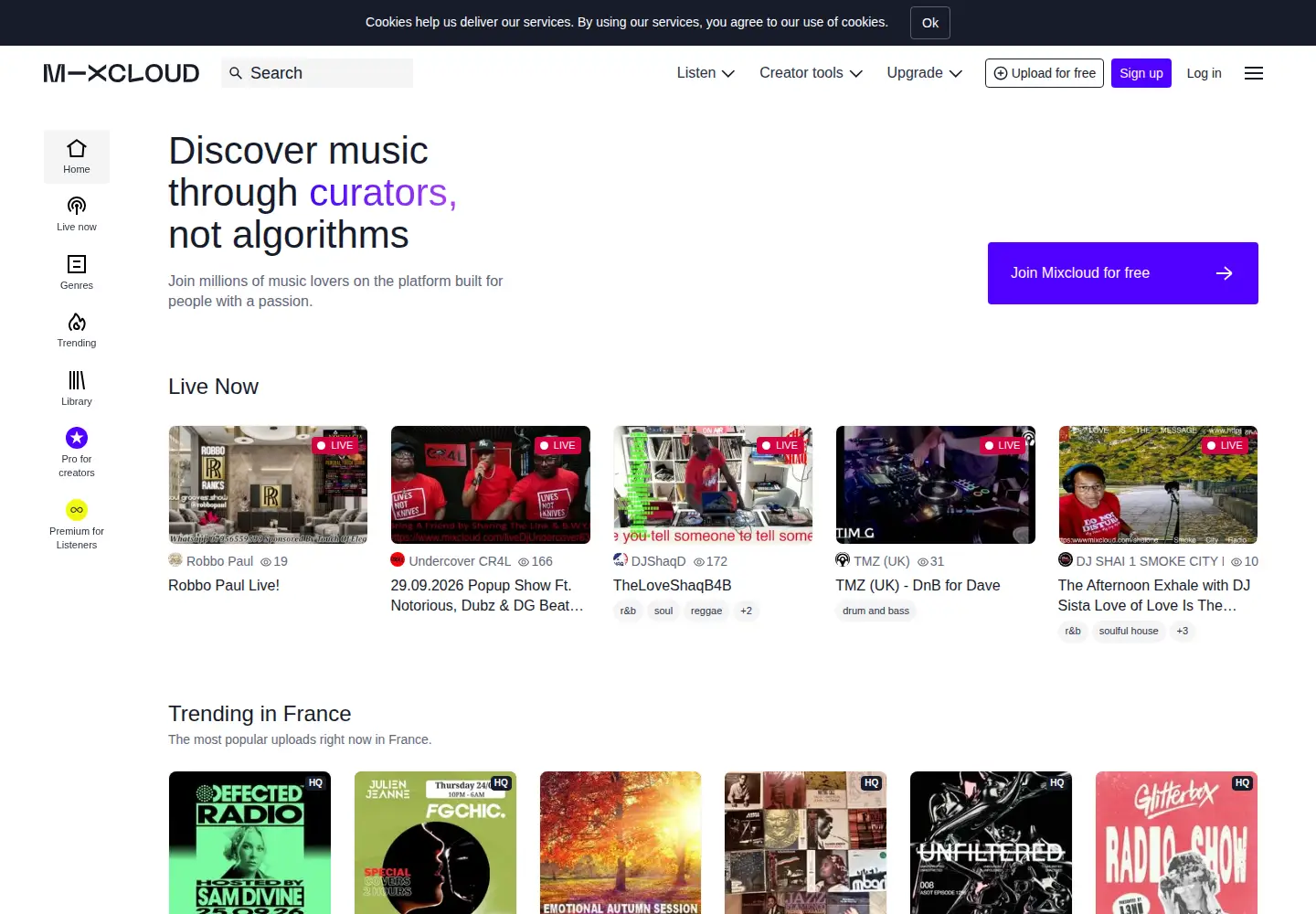Show more tags via +2 chip
Viewport: 1316px width, 914px height.
[747, 611]
